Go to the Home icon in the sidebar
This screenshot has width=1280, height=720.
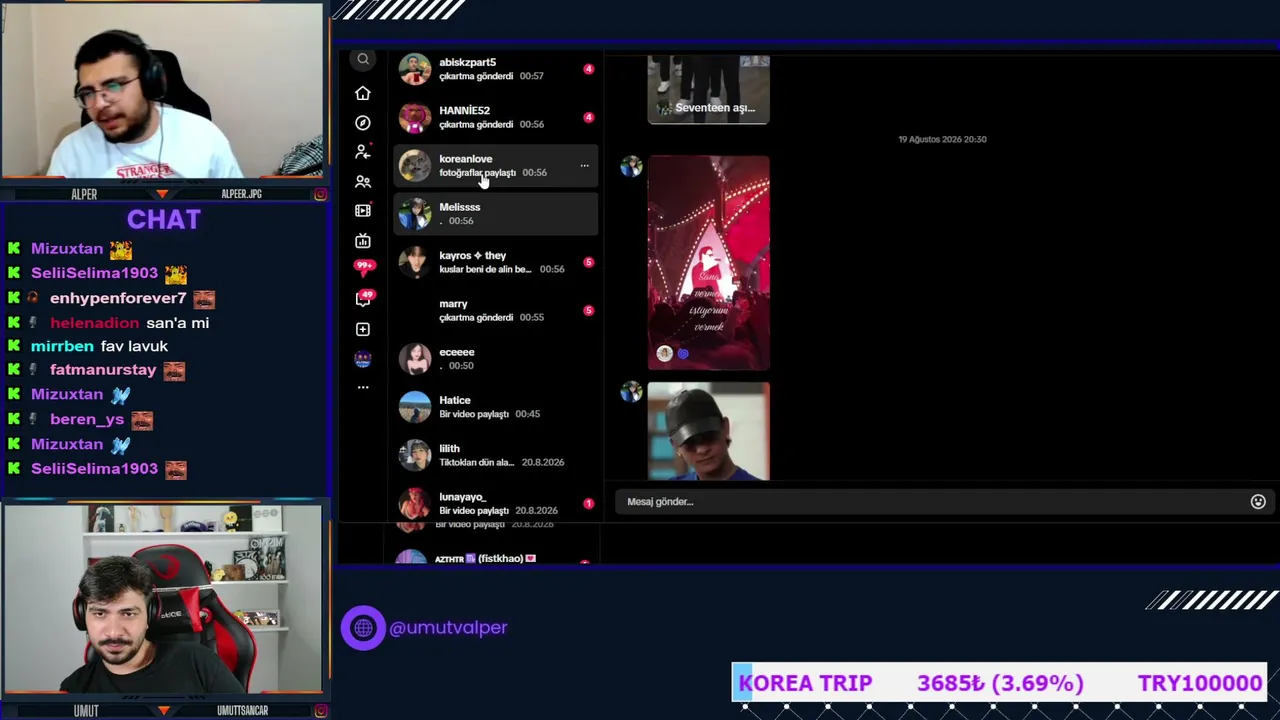[363, 93]
